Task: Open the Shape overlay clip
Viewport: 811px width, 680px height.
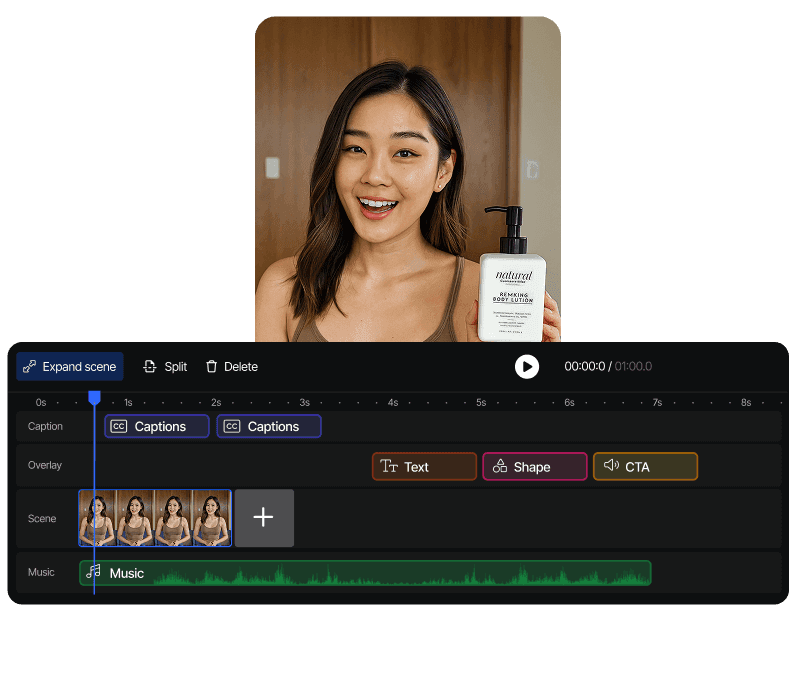Action: pos(535,466)
